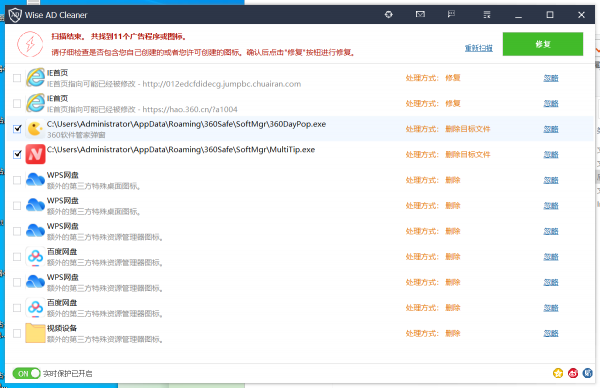Screen dimensions: 600x388
Task: Check the first IE首页 checkbox
Action: tap(17, 78)
